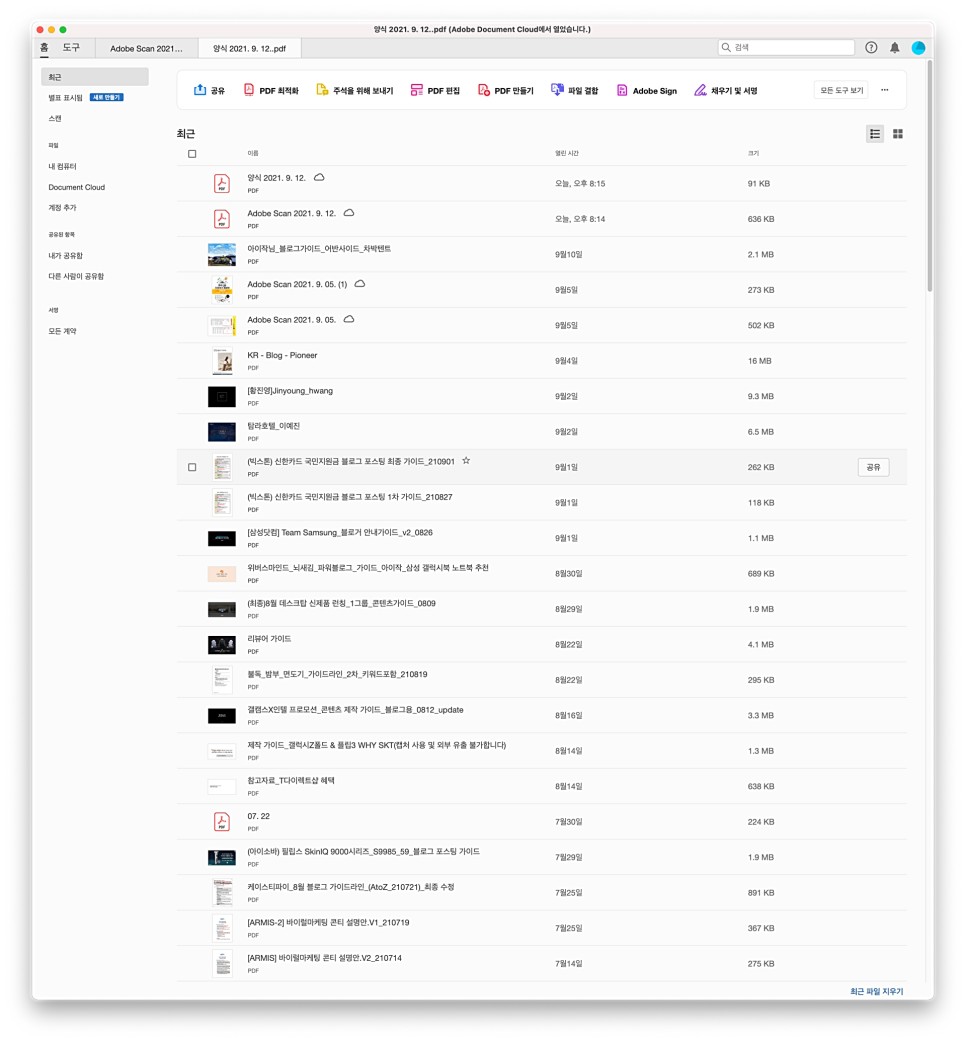Click PDF icon of Adobe Scan 2021. 9. 12.
The width and height of the screenshot is (966, 1042).
(x=222, y=219)
